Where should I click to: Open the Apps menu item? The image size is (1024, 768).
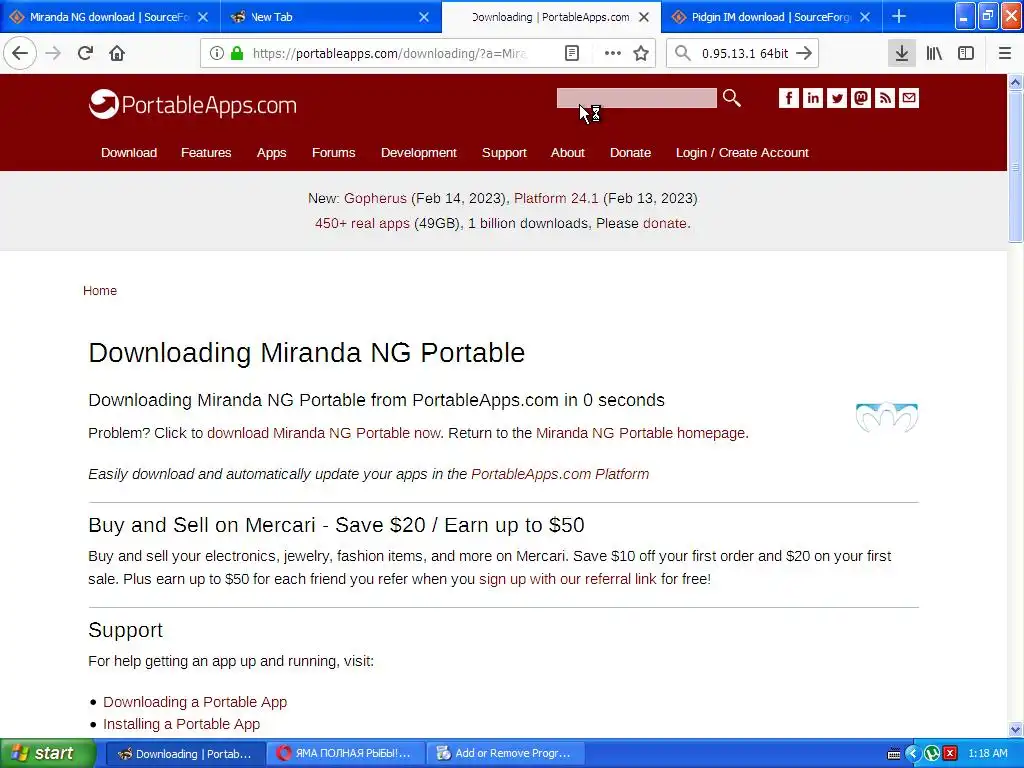point(271,153)
